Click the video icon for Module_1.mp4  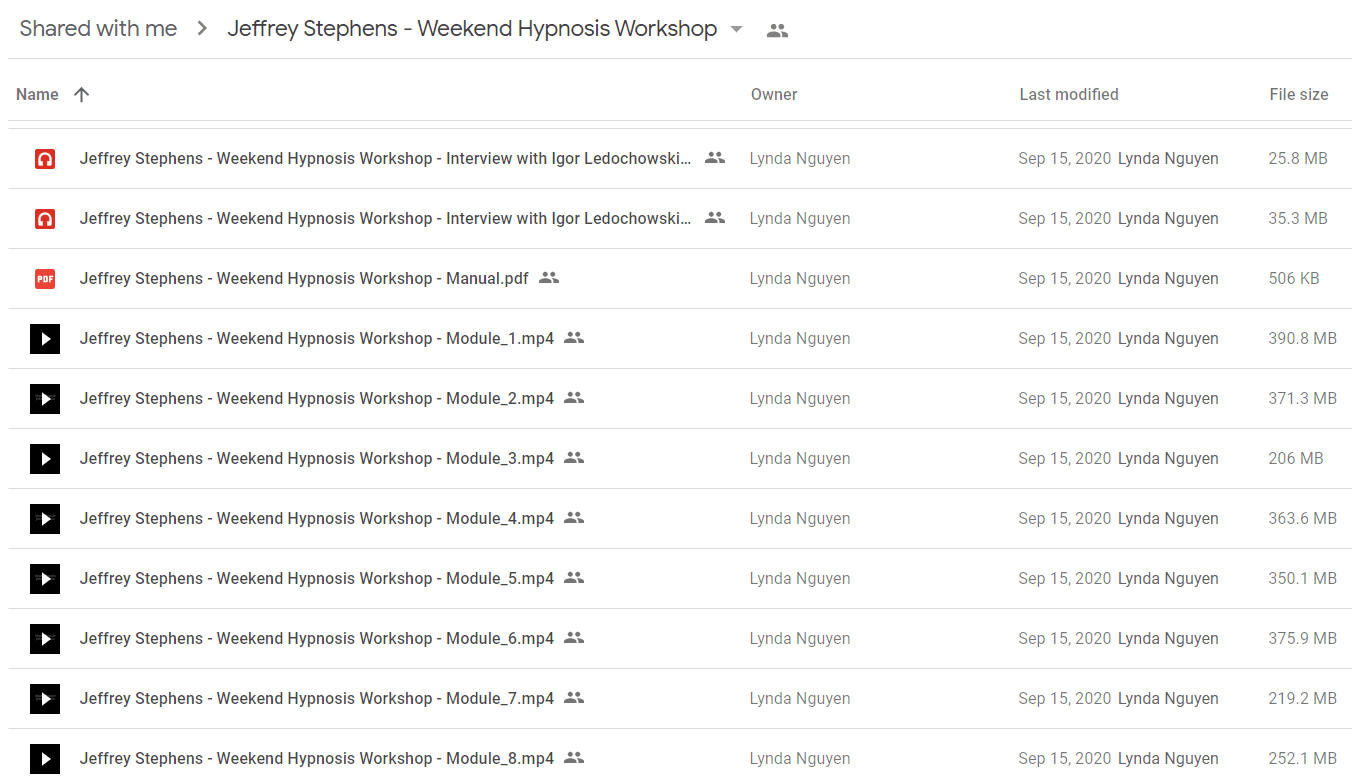point(45,339)
